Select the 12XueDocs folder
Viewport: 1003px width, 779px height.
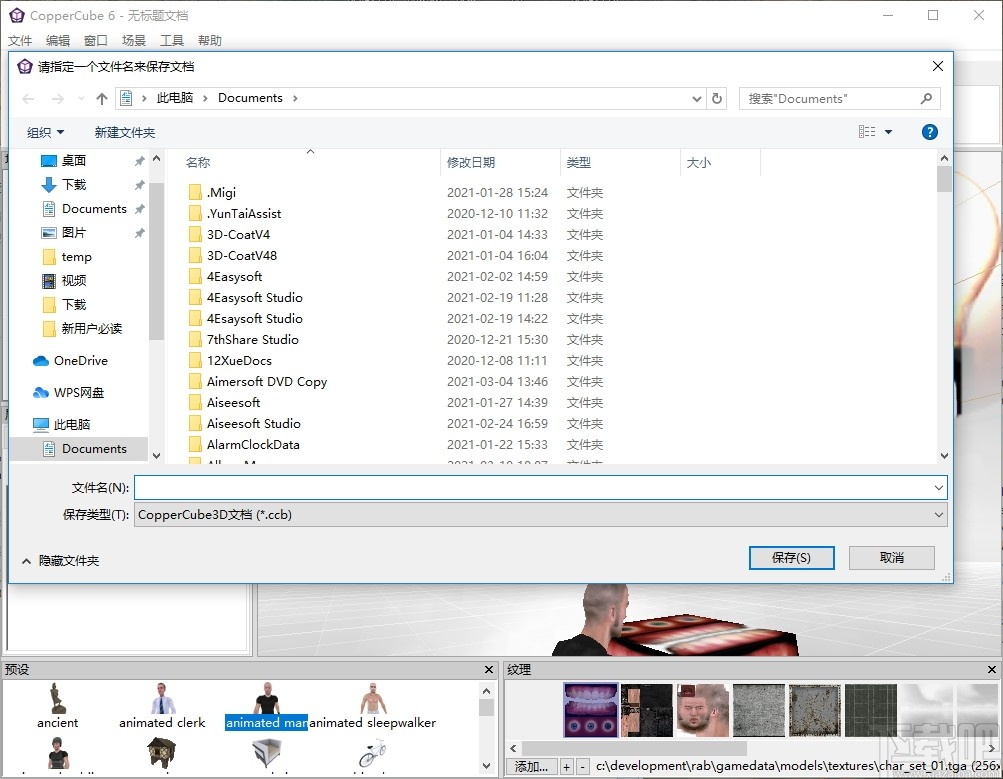click(239, 361)
